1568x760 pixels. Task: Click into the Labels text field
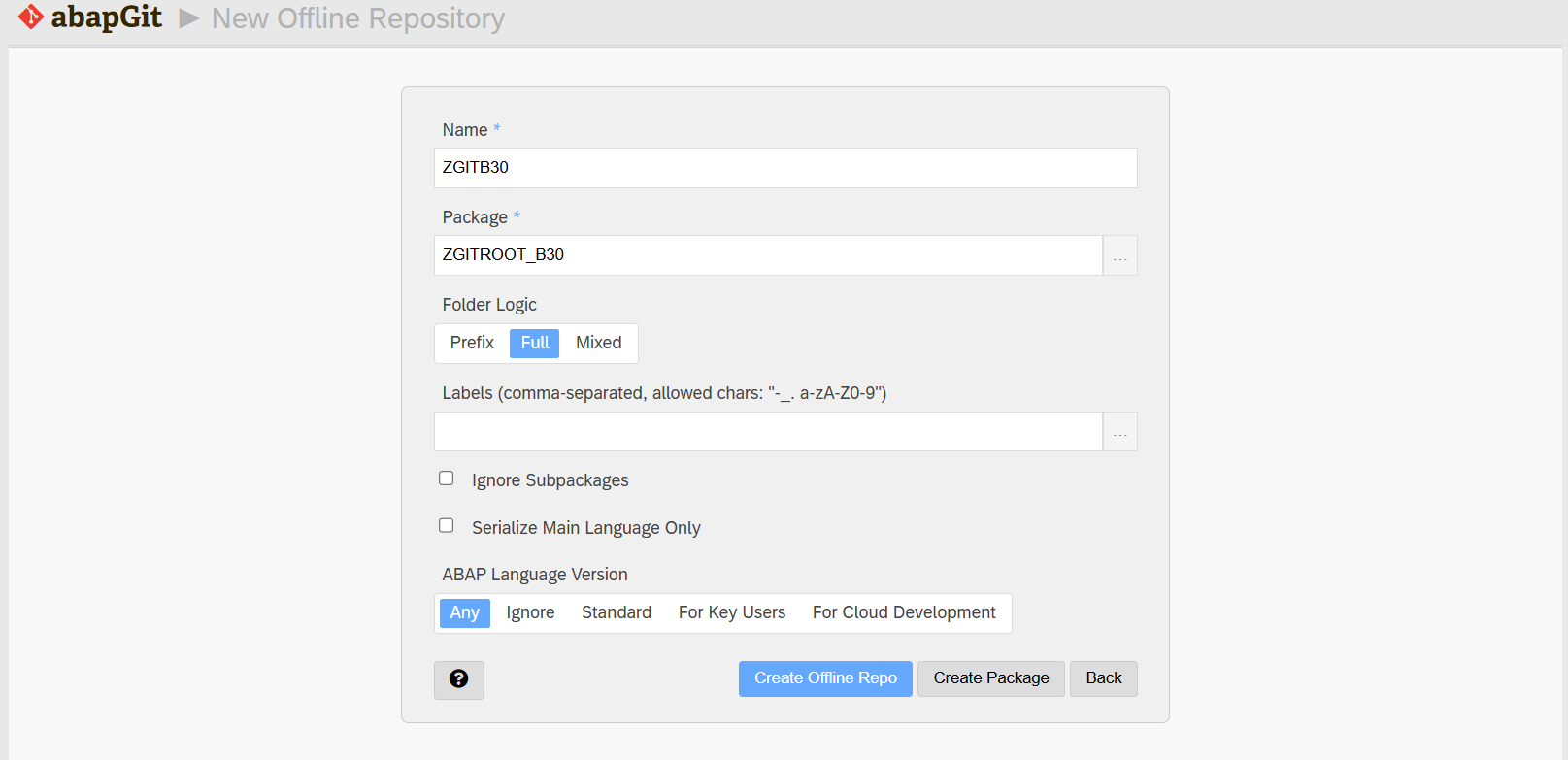click(767, 432)
